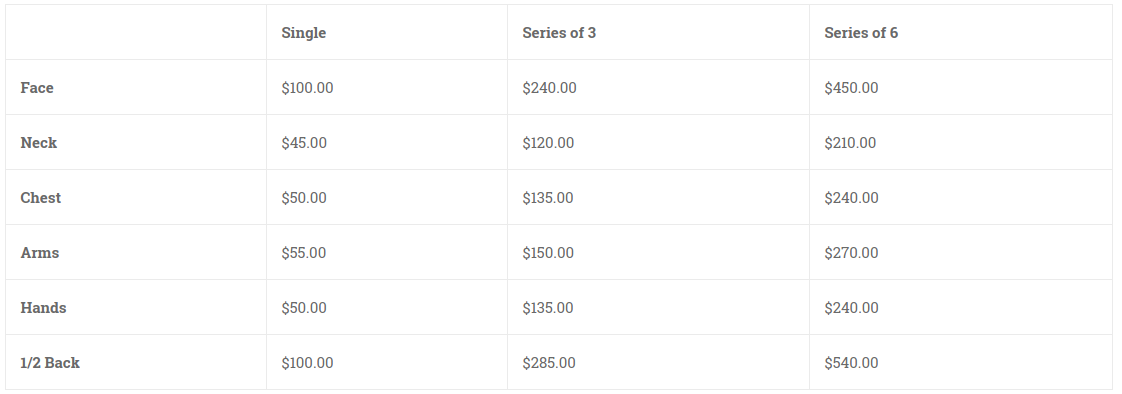Click Face series of 6 price $450.00

(x=851, y=88)
